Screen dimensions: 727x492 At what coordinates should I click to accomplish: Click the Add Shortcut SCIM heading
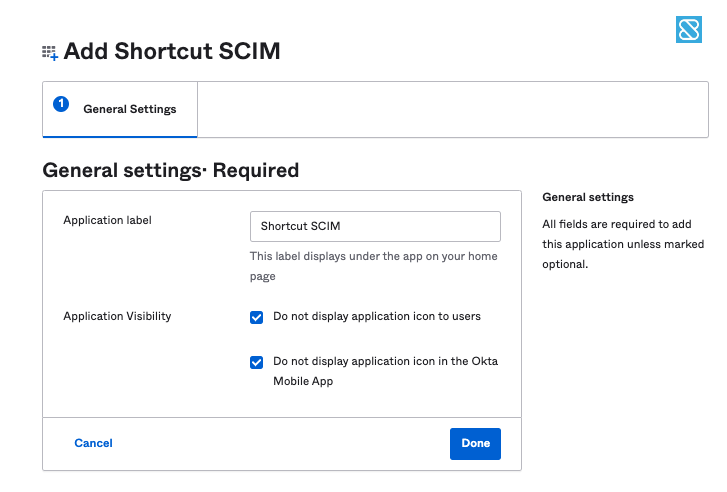tap(172, 51)
